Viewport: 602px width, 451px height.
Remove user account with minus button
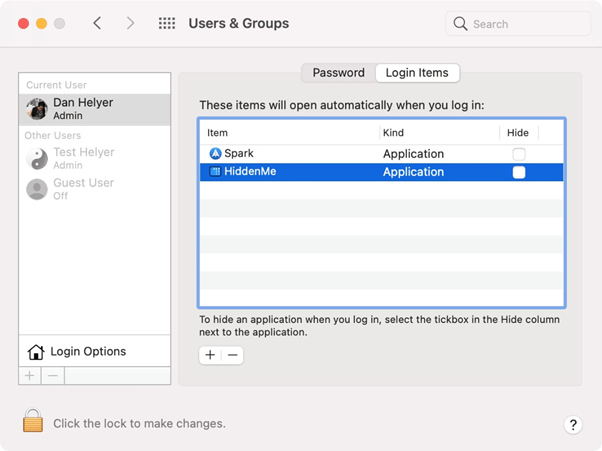click(x=53, y=375)
